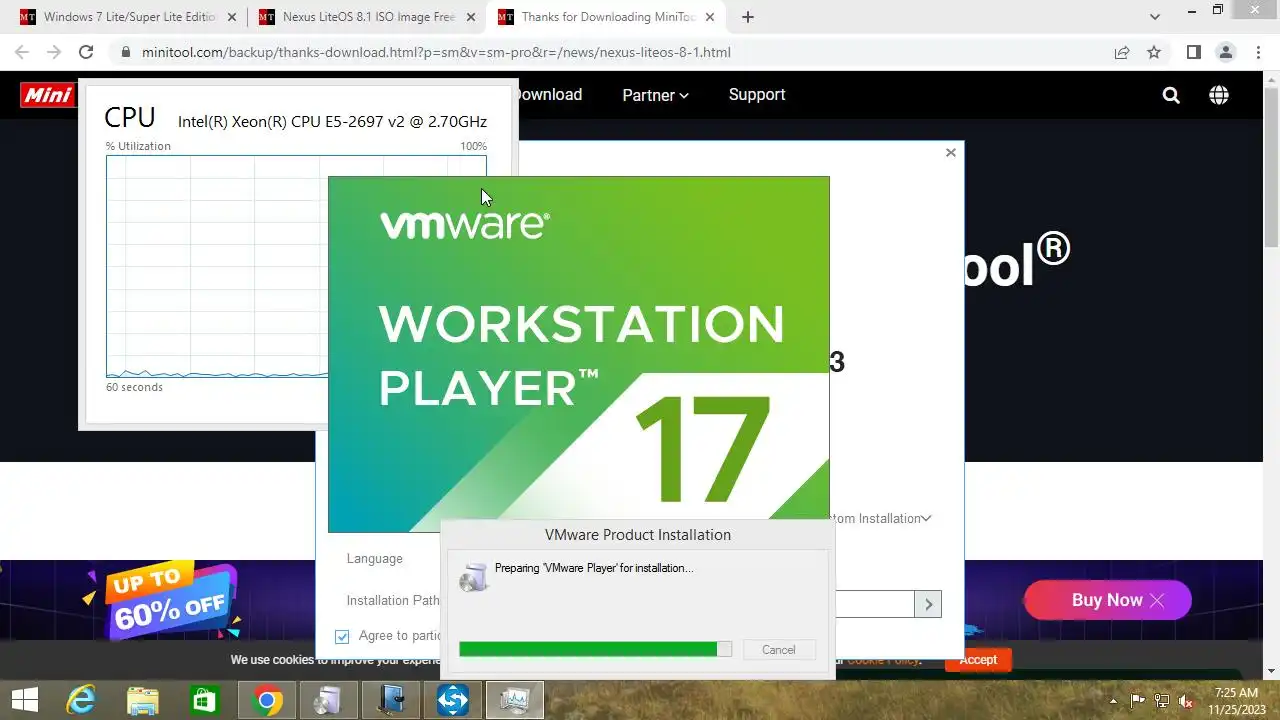The width and height of the screenshot is (1280, 720).
Task: Open the Support menu item
Action: (x=757, y=95)
